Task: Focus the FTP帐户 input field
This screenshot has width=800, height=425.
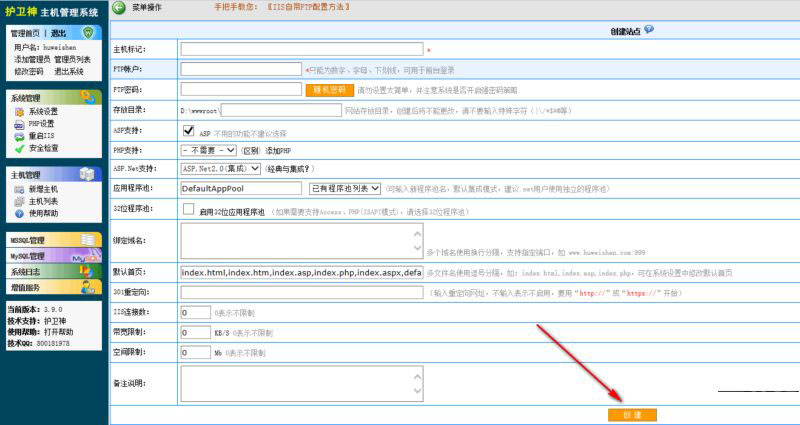Action: click(241, 69)
